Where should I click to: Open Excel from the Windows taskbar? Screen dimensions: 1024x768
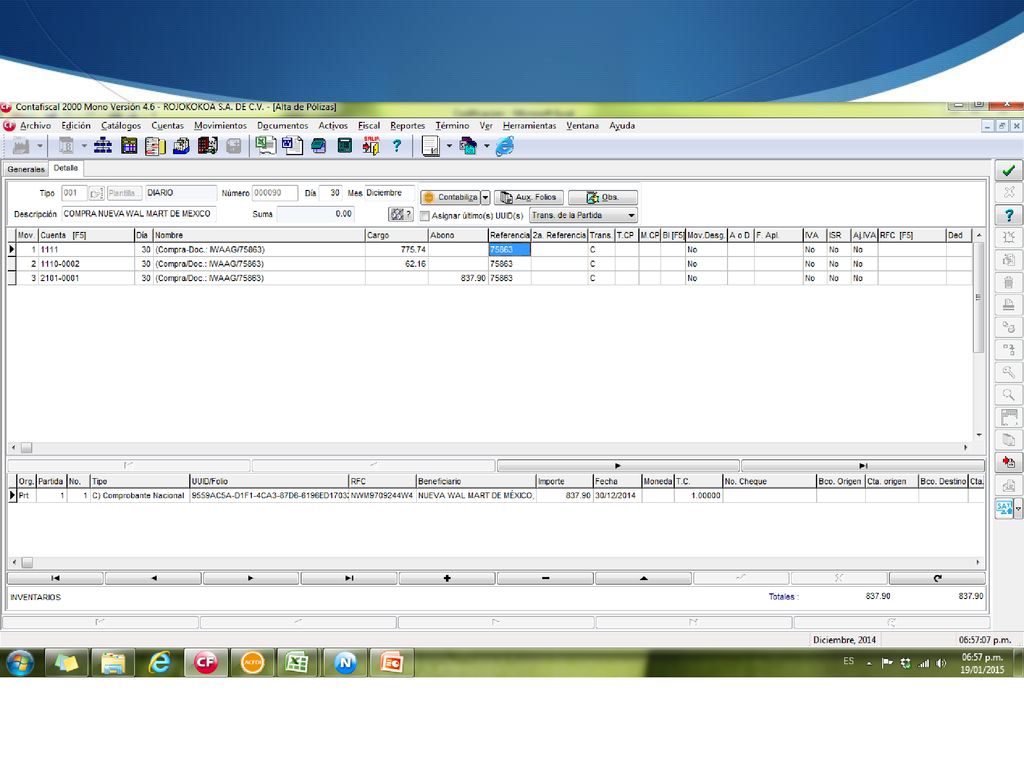click(298, 662)
